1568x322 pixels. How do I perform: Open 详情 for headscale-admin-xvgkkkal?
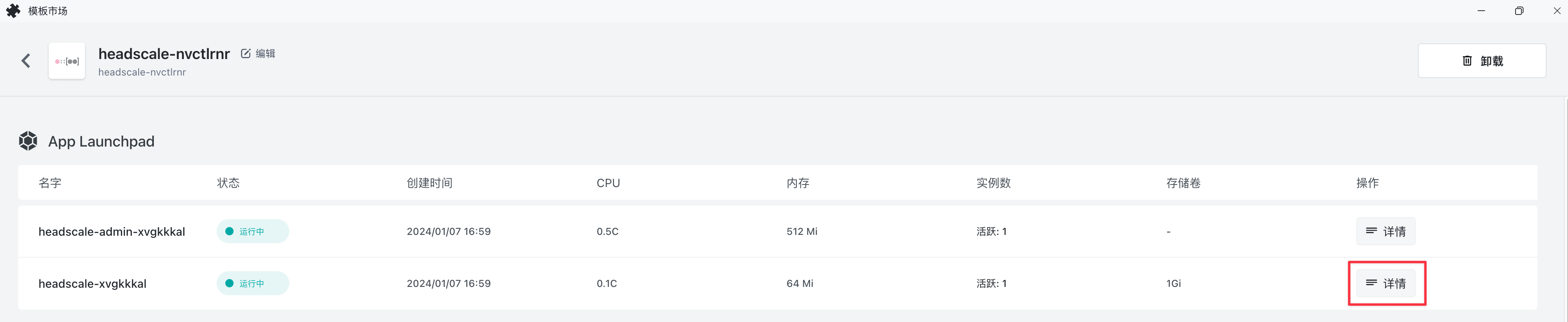(x=1385, y=231)
